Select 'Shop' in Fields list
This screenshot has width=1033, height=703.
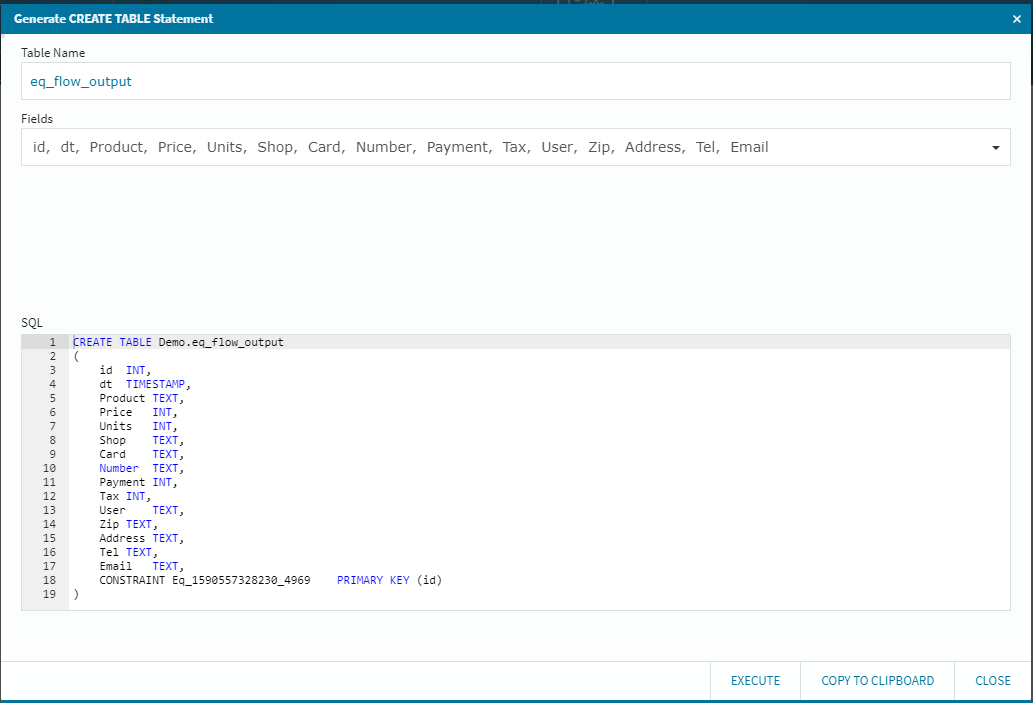(x=275, y=147)
